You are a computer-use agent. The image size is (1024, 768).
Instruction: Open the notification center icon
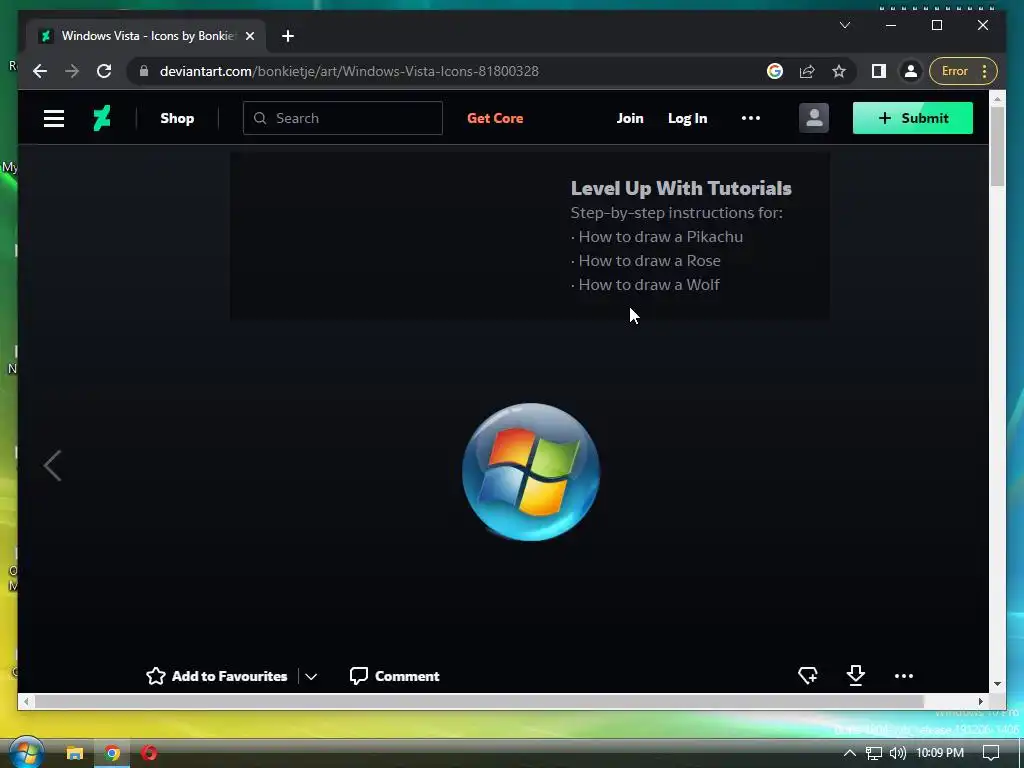(991, 753)
